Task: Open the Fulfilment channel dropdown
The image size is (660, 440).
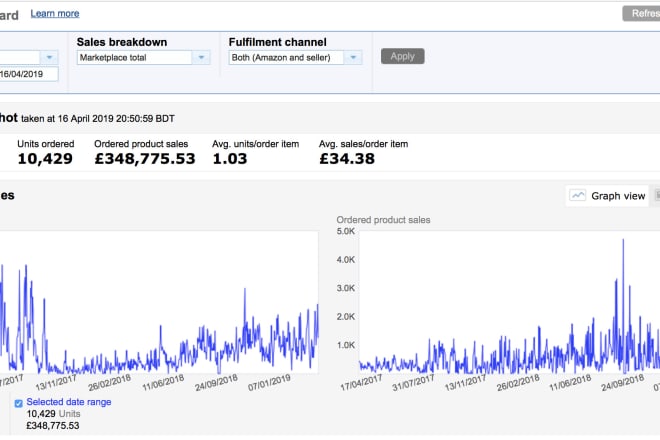Action: coord(295,58)
